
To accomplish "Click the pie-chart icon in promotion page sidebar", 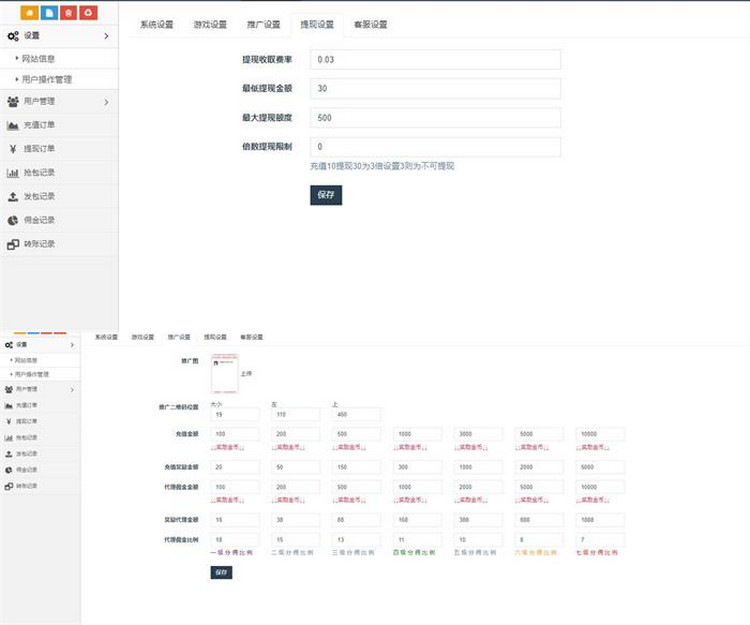I will coord(9,470).
